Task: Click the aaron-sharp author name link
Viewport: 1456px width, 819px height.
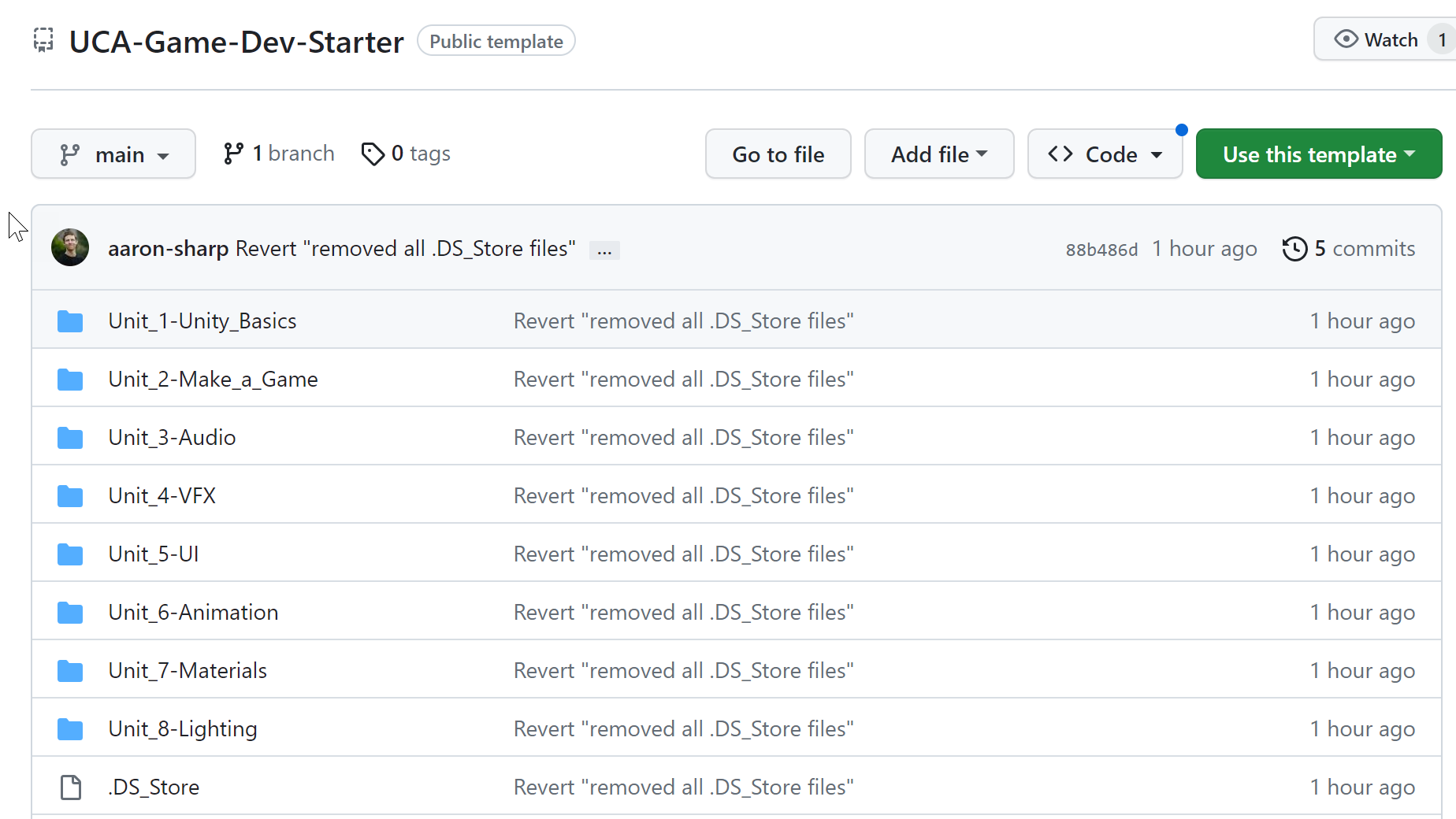Action: coord(168,249)
